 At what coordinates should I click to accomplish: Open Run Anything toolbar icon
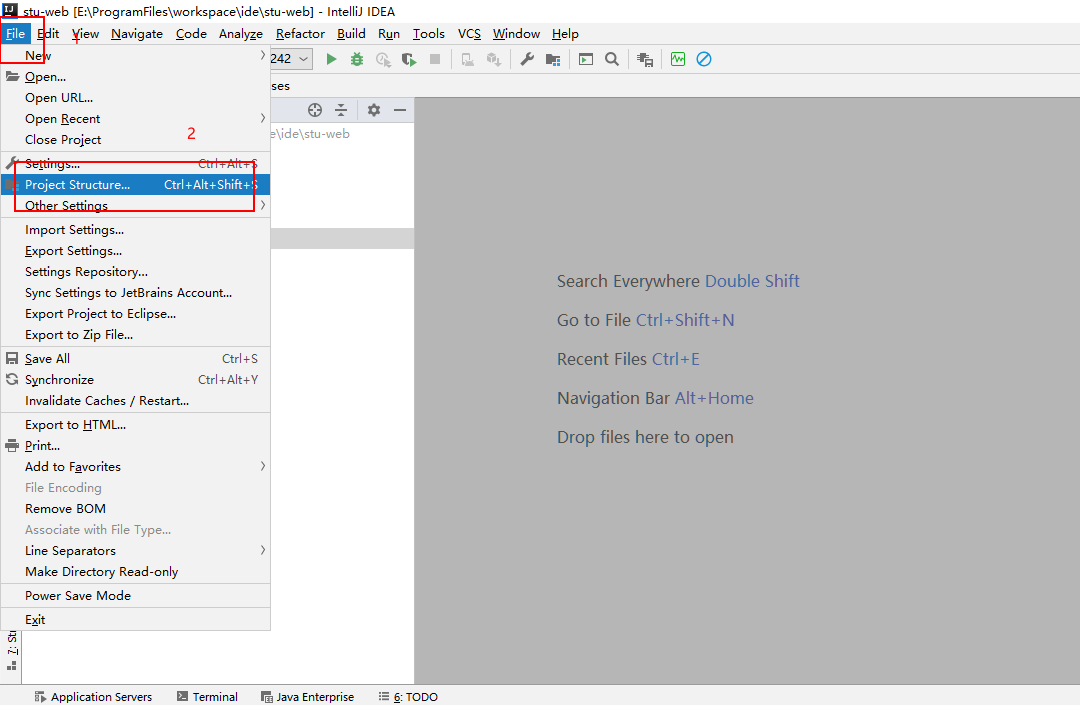[585, 59]
